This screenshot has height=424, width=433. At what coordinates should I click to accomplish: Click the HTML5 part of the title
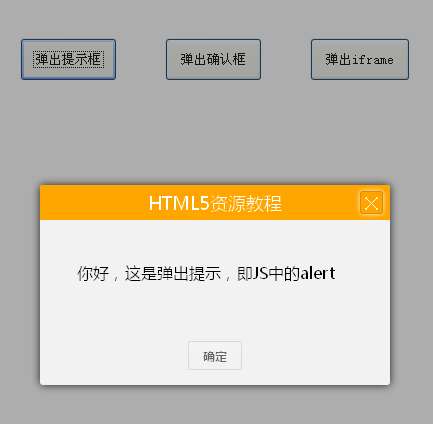tap(179, 203)
